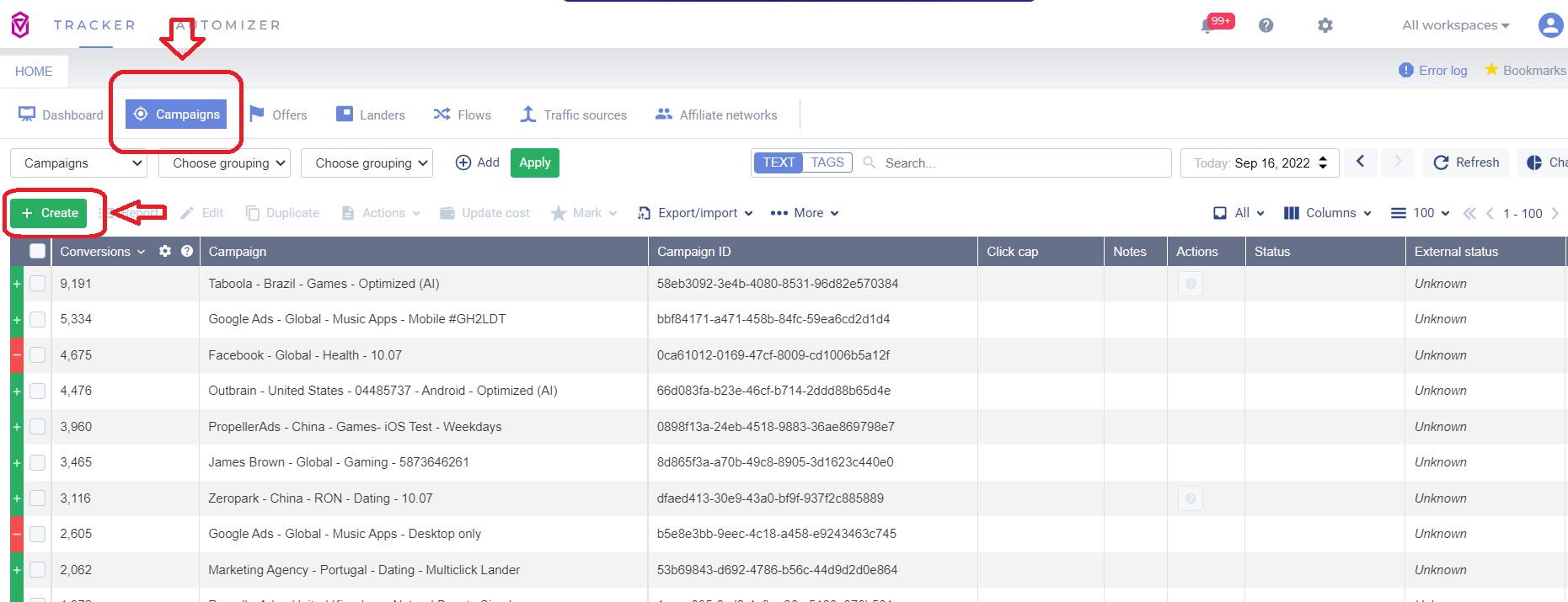Open the HOME tab
Image resolution: width=1568 pixels, height=602 pixels.
tap(34, 72)
